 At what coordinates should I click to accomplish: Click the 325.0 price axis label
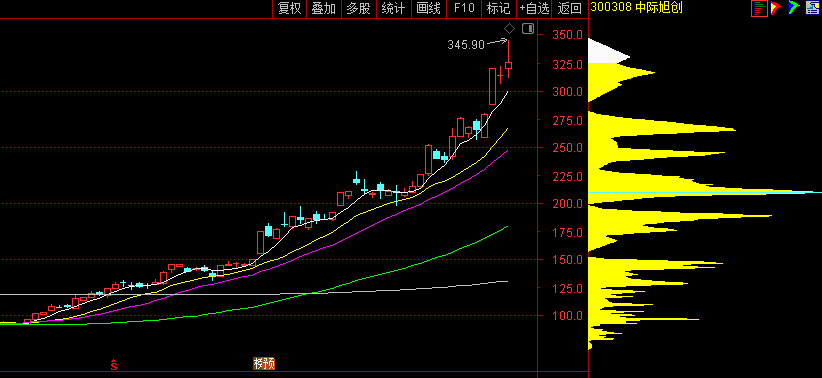coord(567,65)
